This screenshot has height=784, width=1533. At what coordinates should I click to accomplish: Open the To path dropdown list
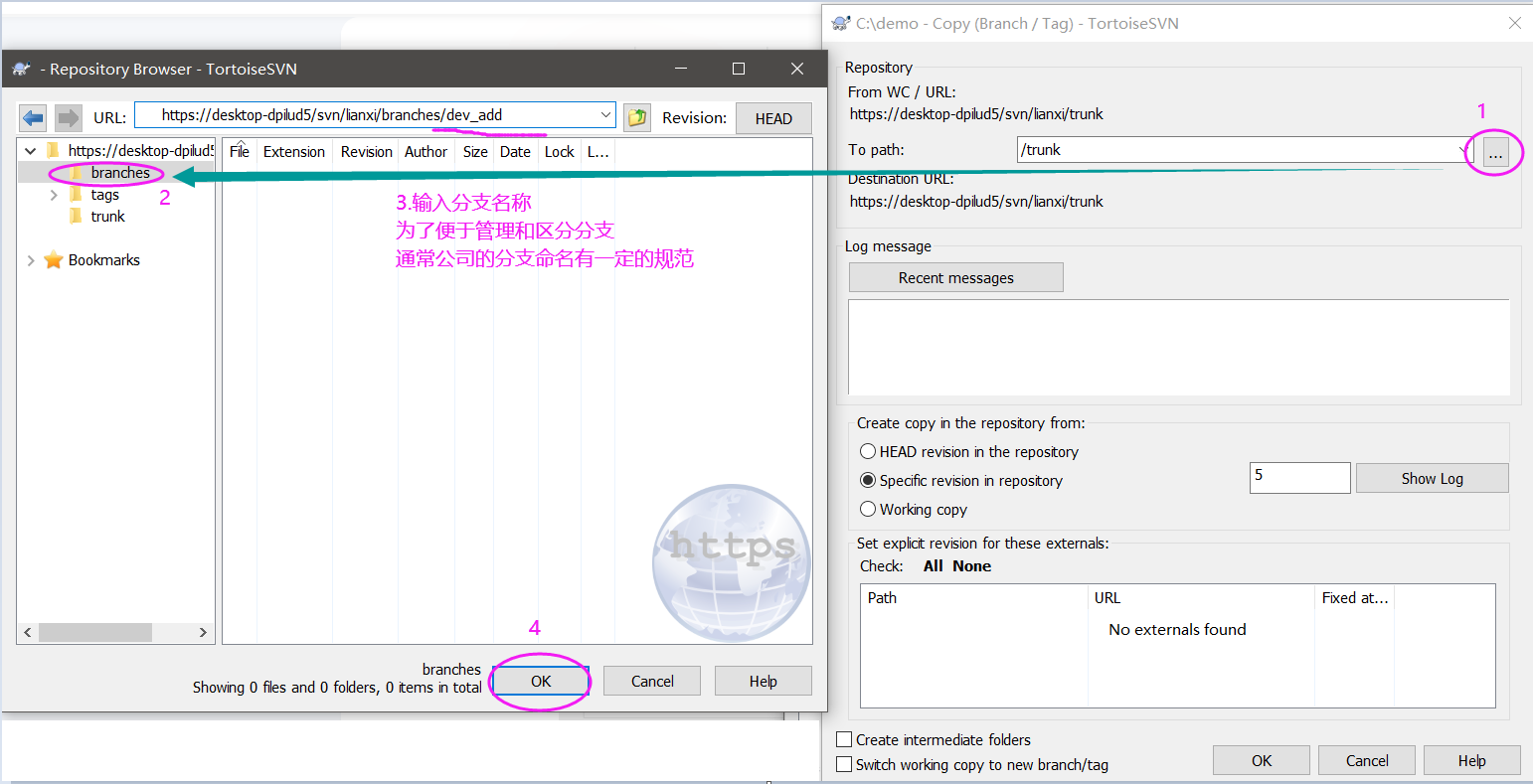(1463, 150)
